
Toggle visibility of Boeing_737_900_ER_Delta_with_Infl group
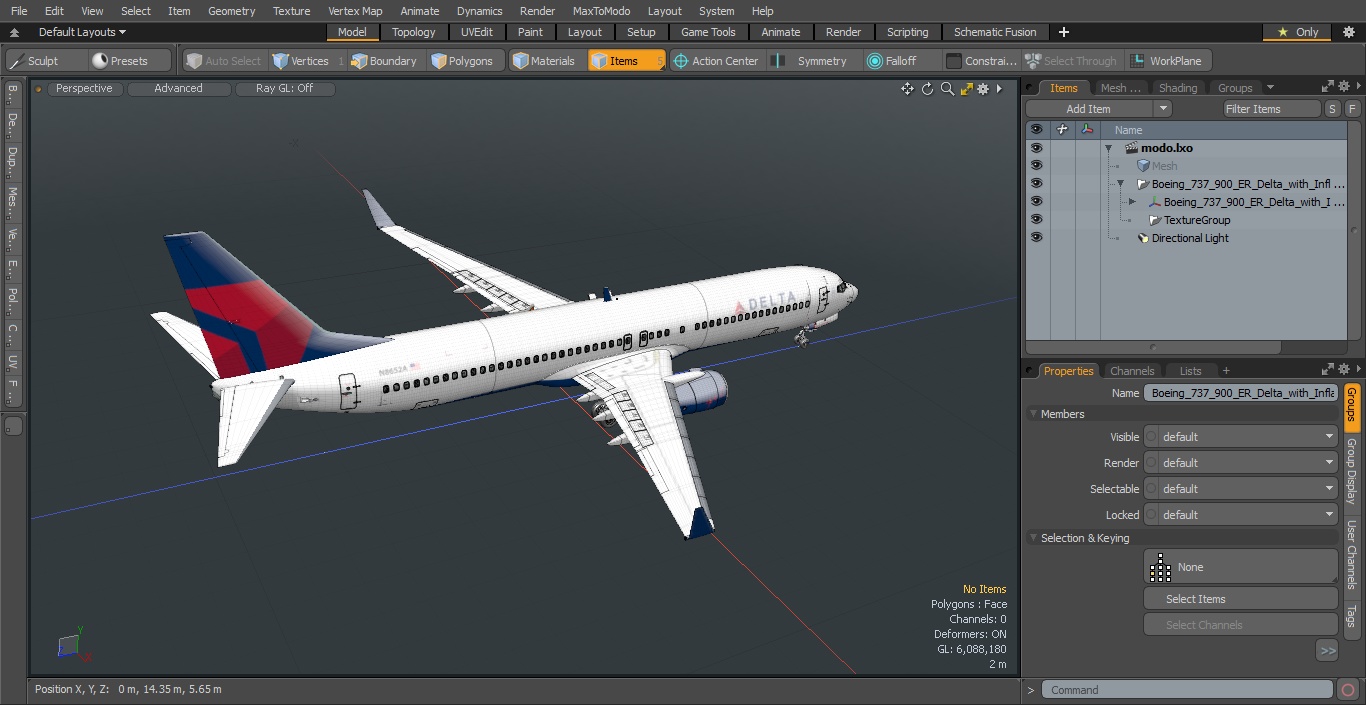coord(1036,184)
